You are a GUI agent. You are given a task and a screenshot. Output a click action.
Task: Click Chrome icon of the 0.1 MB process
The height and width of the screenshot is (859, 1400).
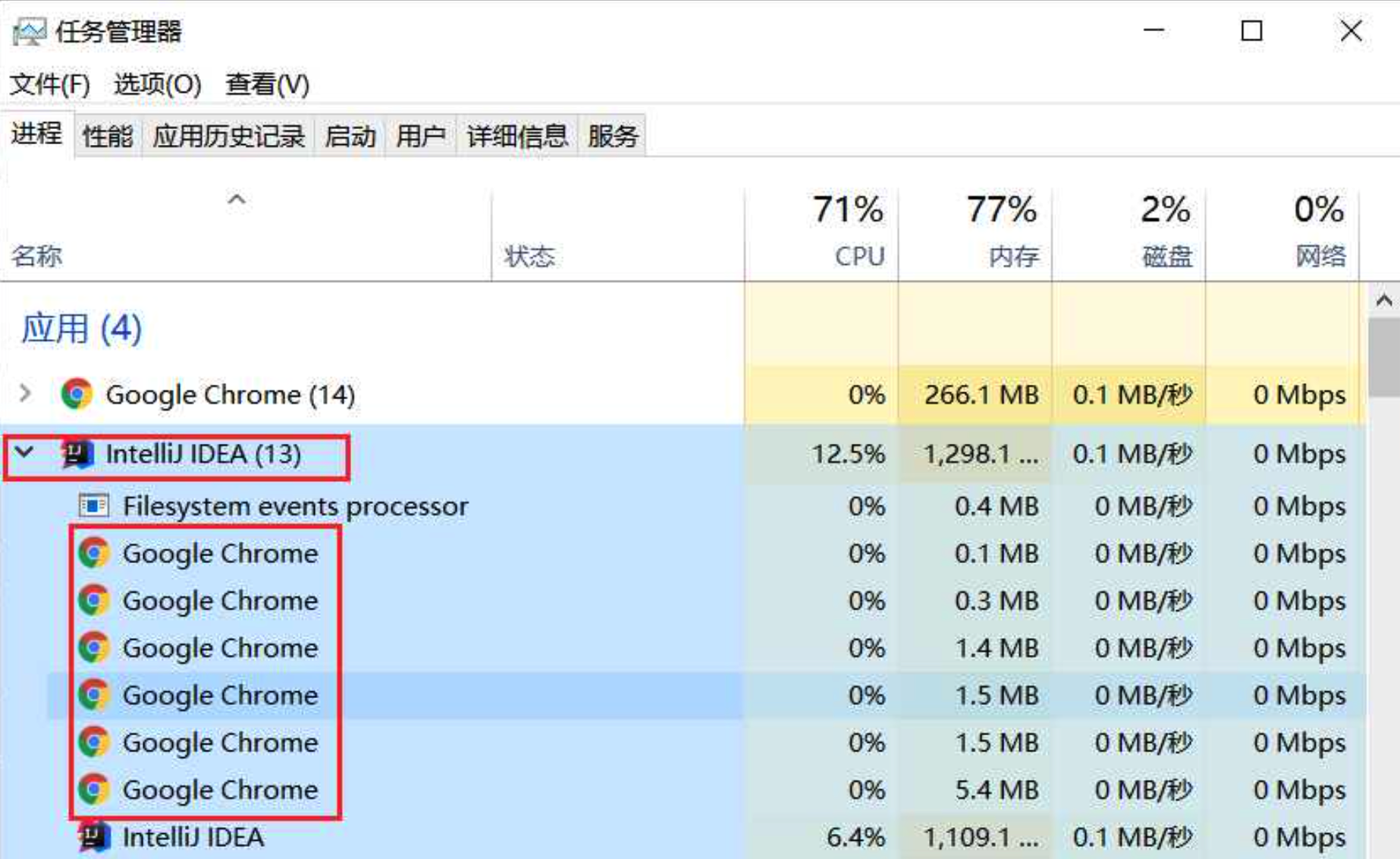(94, 553)
